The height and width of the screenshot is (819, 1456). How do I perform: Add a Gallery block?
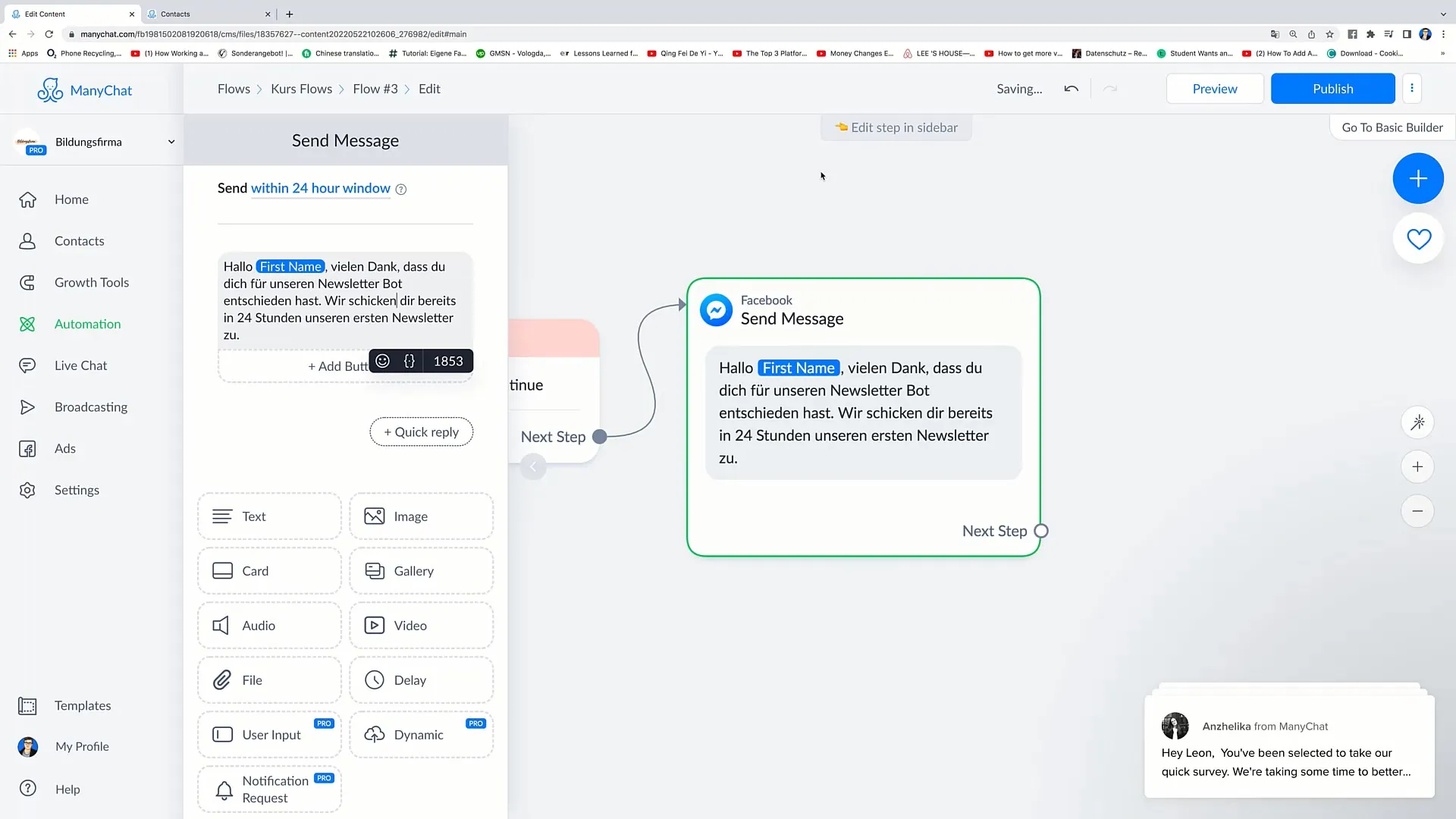421,571
